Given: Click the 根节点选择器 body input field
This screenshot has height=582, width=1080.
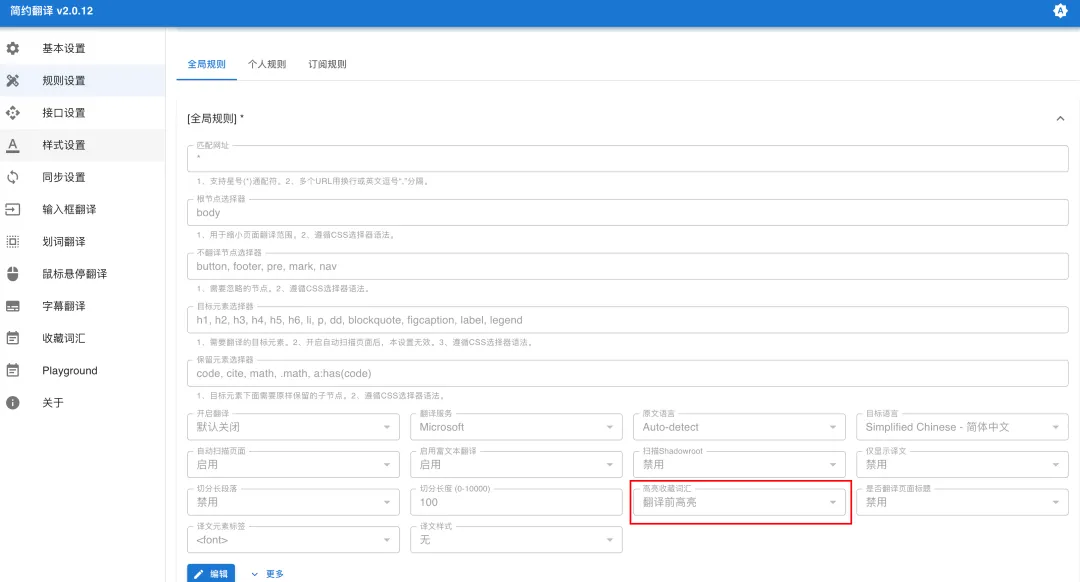Looking at the screenshot, I should point(627,213).
